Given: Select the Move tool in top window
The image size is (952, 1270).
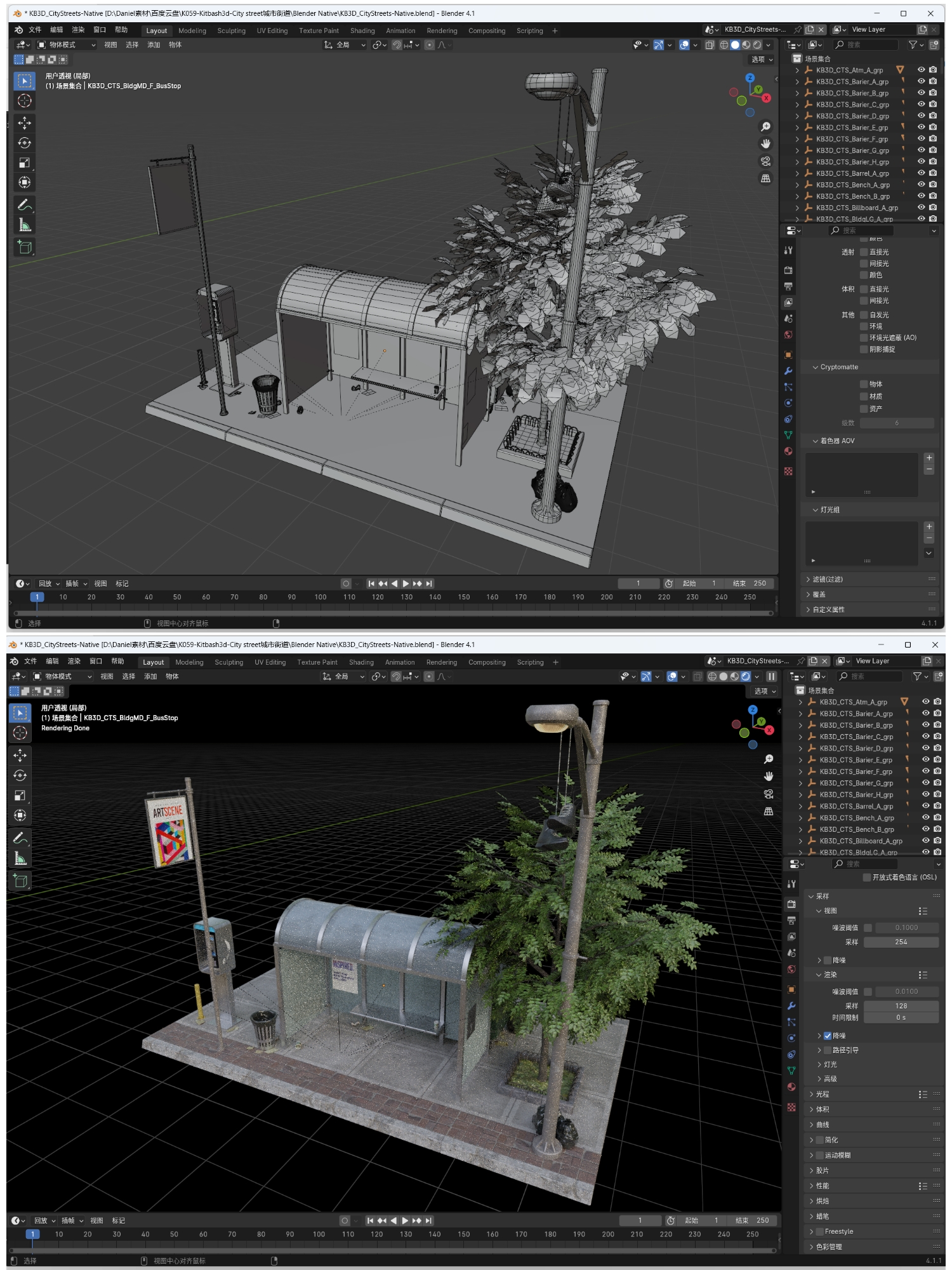Looking at the screenshot, I should tap(25, 123).
